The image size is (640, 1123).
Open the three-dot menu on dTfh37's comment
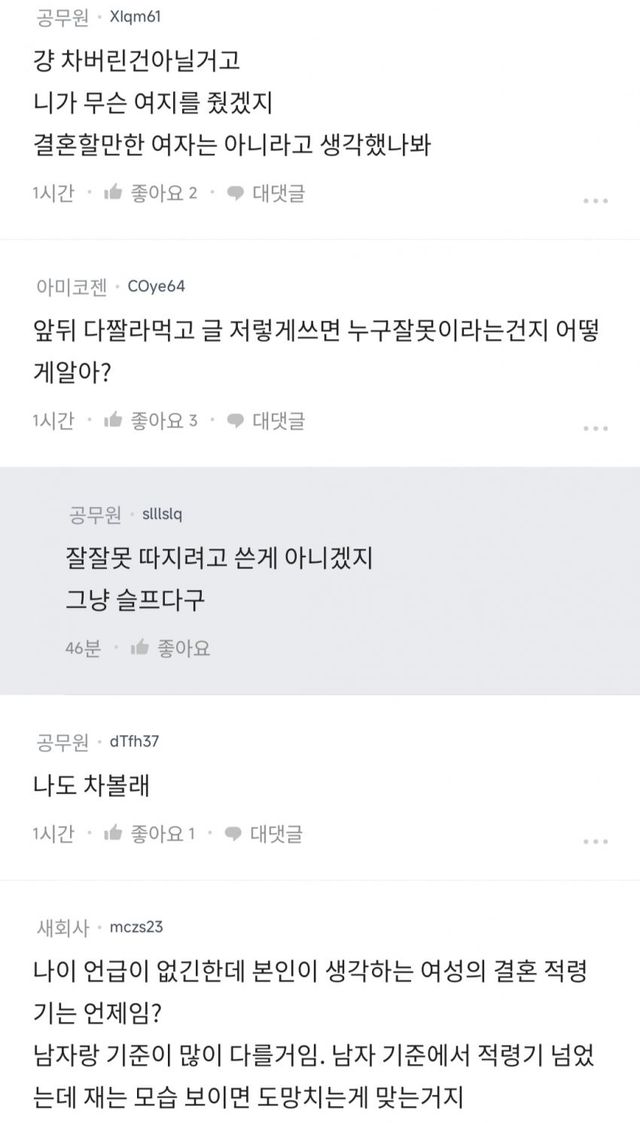coord(595,841)
